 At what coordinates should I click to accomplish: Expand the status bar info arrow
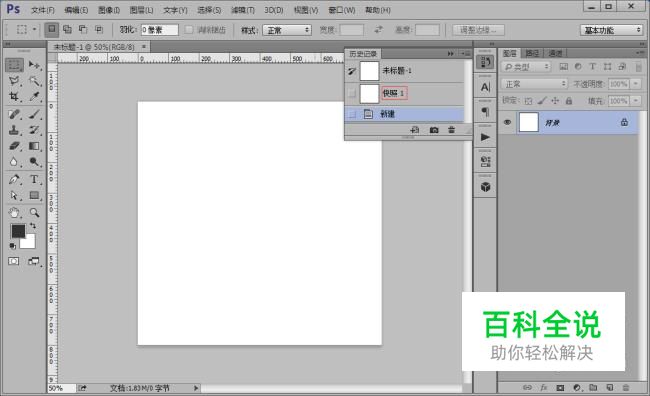[196, 388]
